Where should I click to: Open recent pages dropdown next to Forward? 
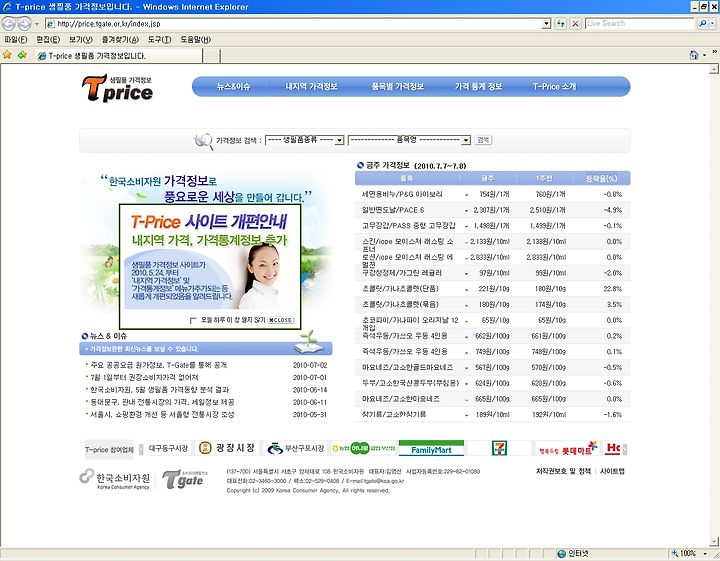(37, 24)
